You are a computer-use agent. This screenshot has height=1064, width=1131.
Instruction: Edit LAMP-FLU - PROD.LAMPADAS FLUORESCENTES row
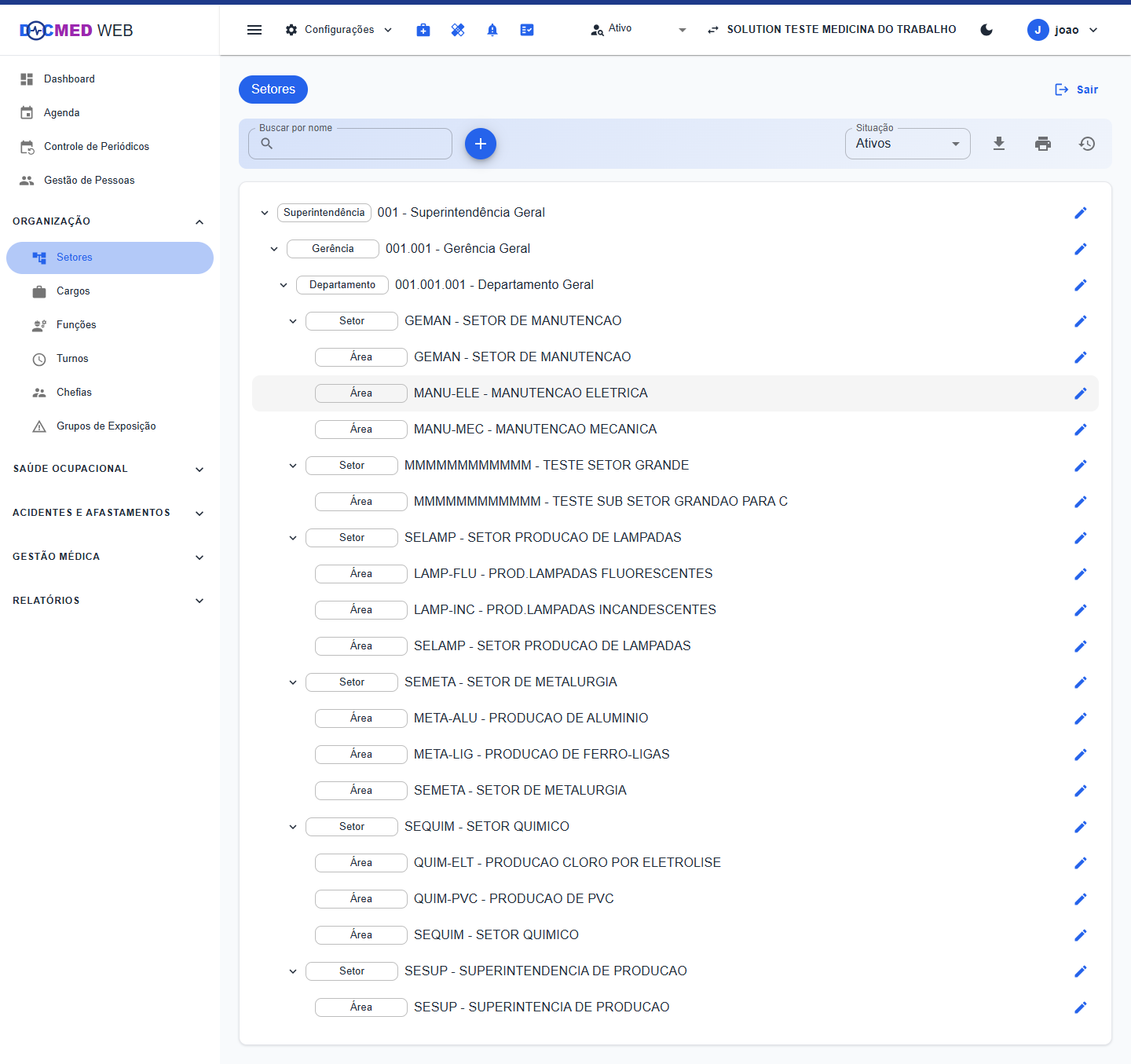click(1081, 574)
